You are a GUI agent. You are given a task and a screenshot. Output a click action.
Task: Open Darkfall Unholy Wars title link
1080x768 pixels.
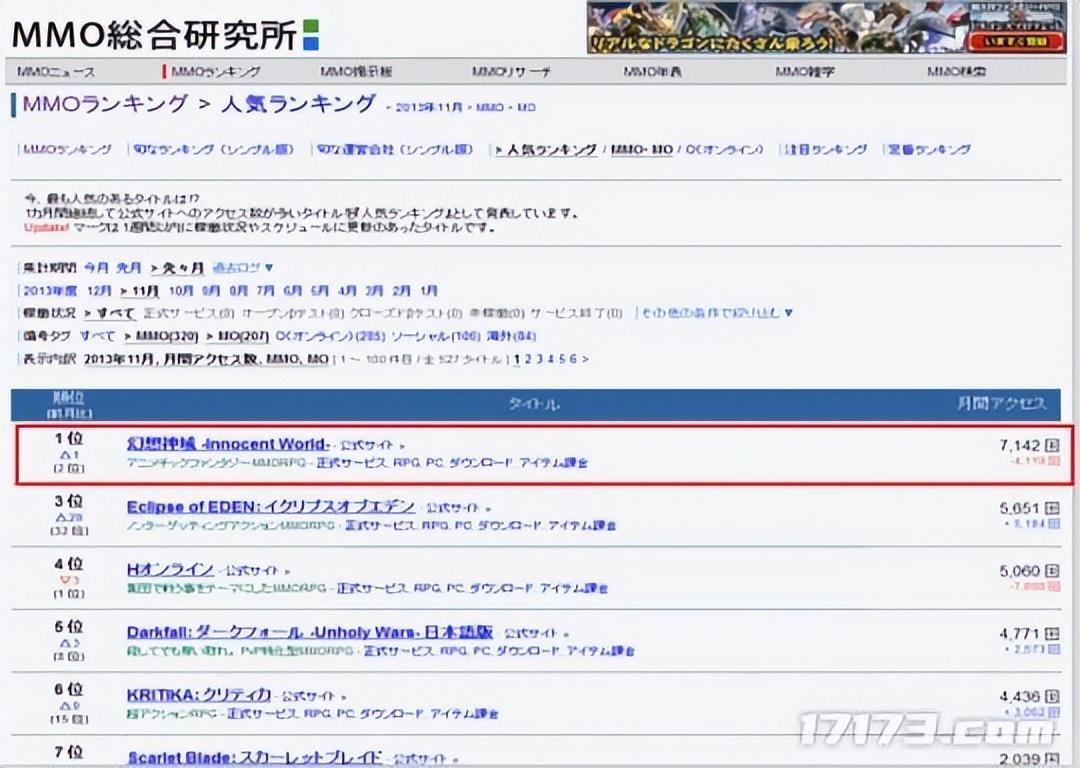[310, 633]
